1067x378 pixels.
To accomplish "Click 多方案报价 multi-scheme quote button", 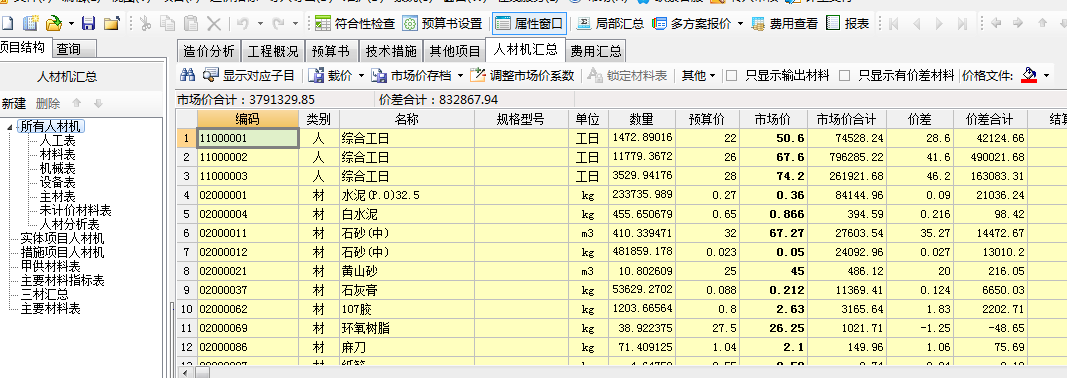I will click(692, 24).
